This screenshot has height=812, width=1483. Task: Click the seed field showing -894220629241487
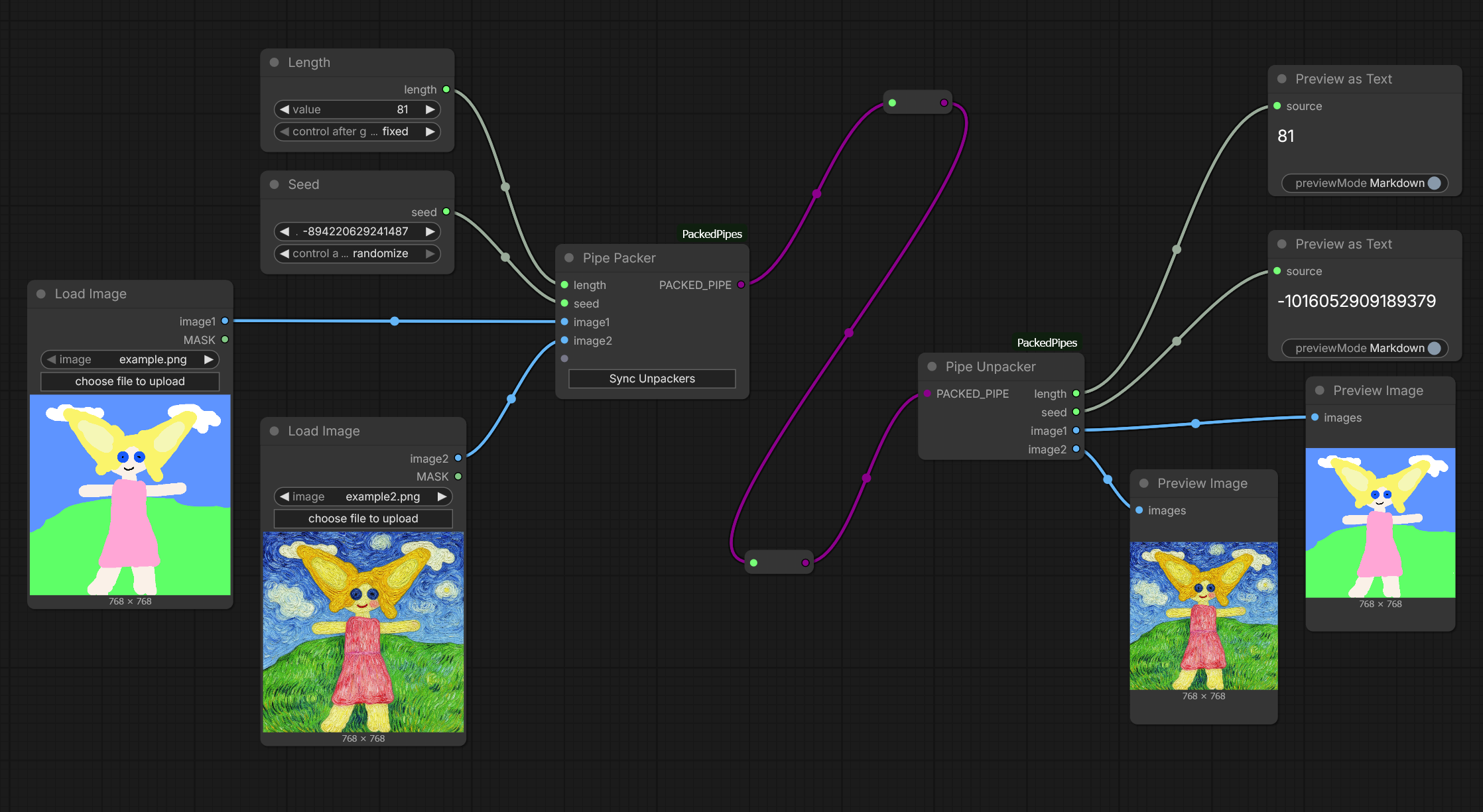[x=357, y=231]
